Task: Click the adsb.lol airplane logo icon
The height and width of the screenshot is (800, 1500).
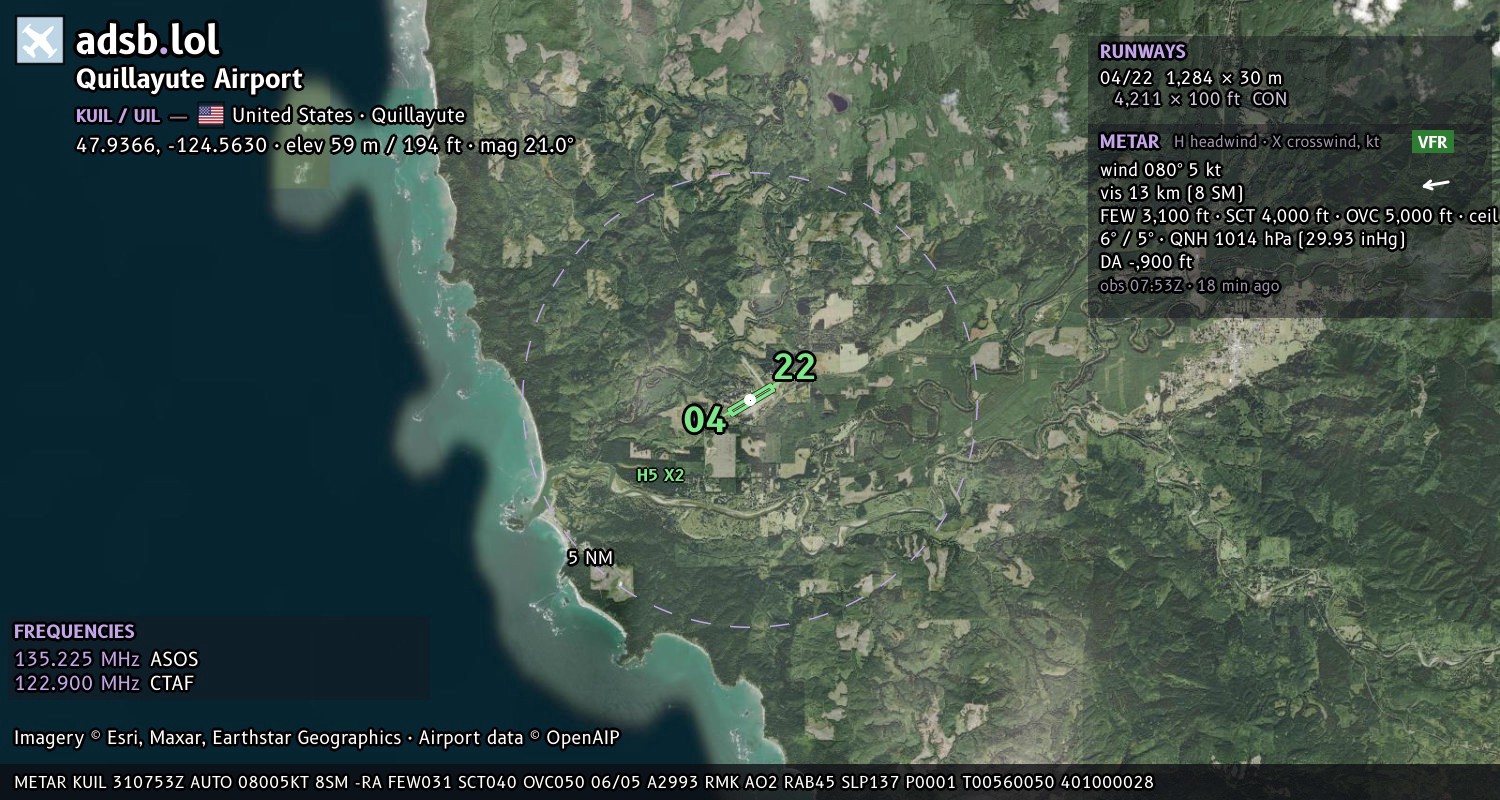Action: pyautogui.click(x=40, y=41)
